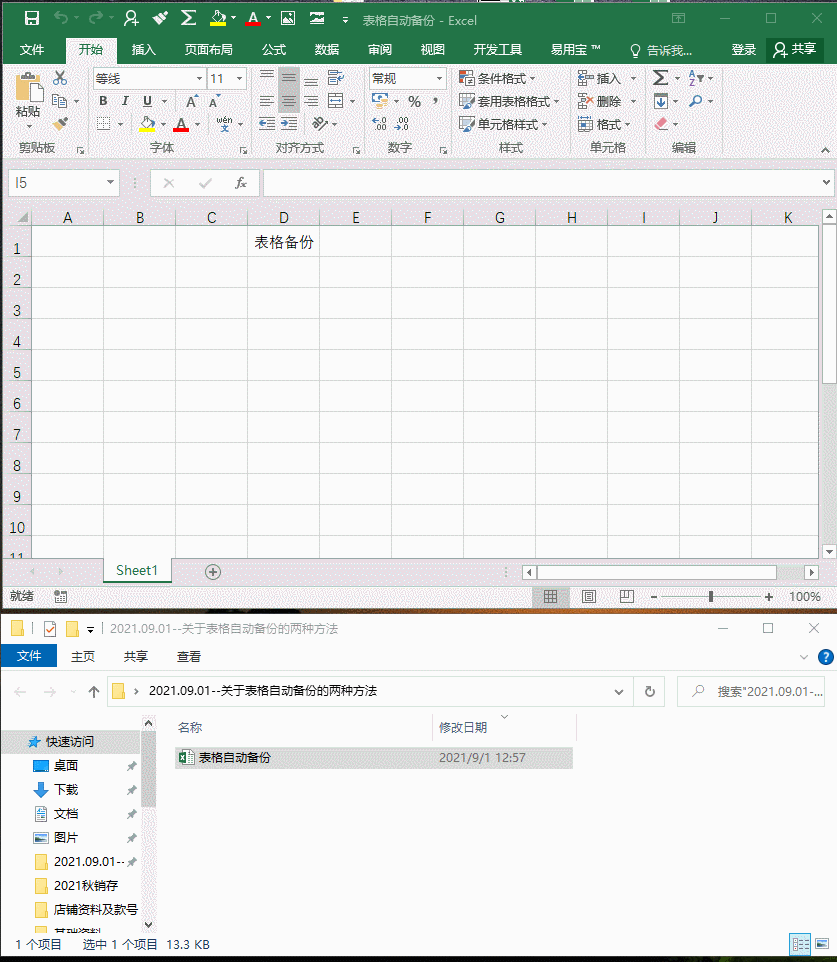The width and height of the screenshot is (837, 962).
Task: Click the insert function fx button
Action: (x=241, y=183)
